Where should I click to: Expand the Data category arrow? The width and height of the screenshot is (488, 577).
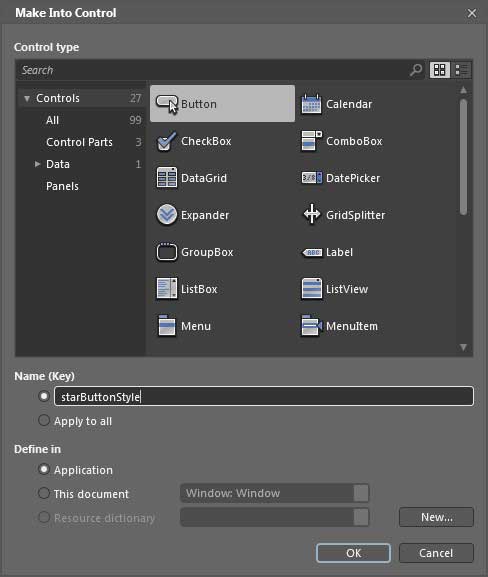click(x=37, y=164)
